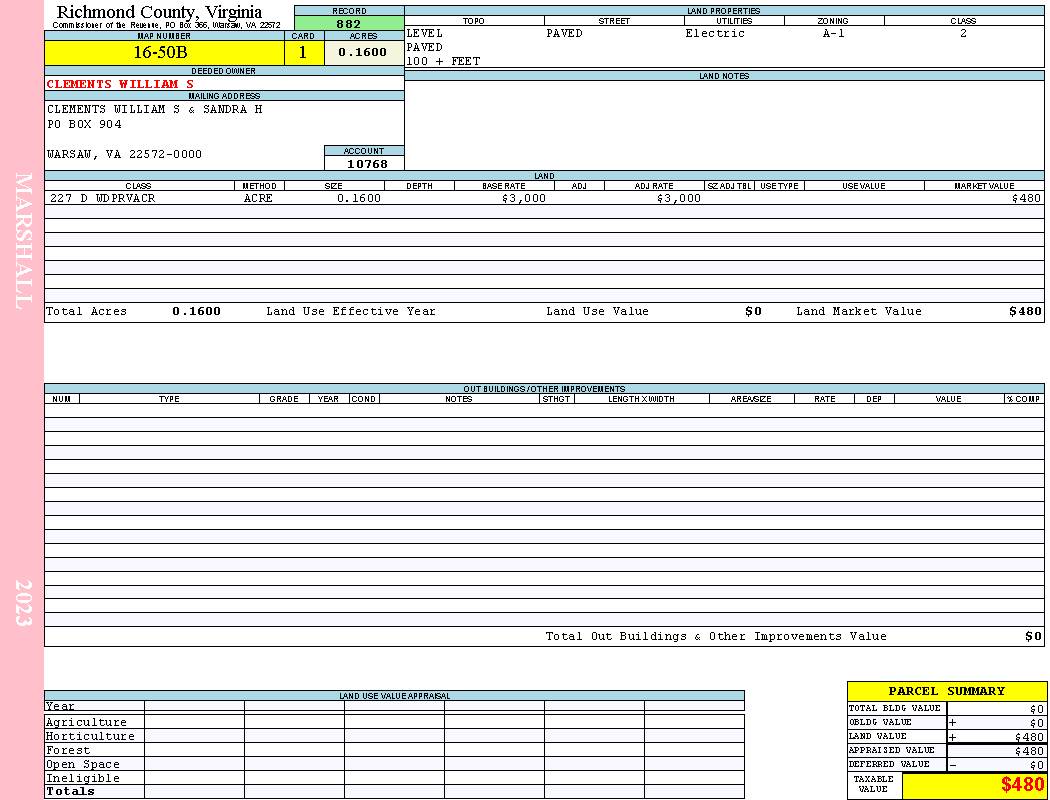
Task: Click the Land Market Value $480 total
Action: point(1025,311)
